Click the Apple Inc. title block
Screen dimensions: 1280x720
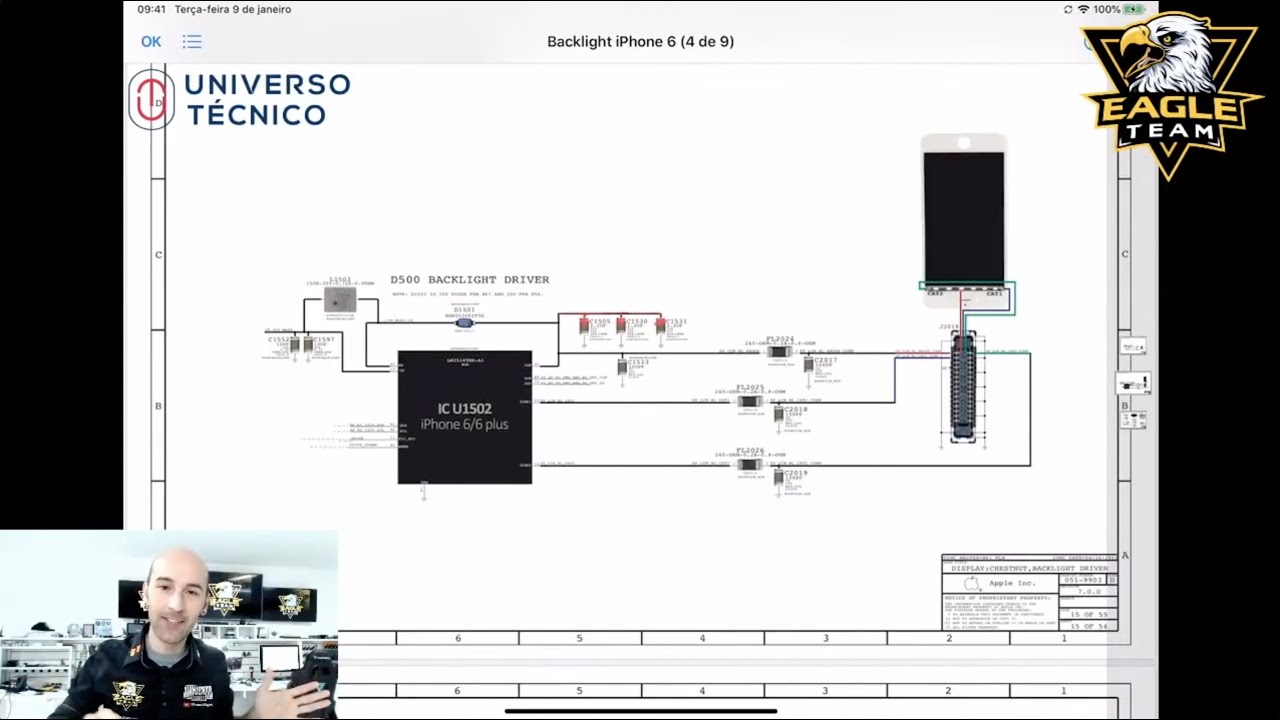click(x=1030, y=593)
